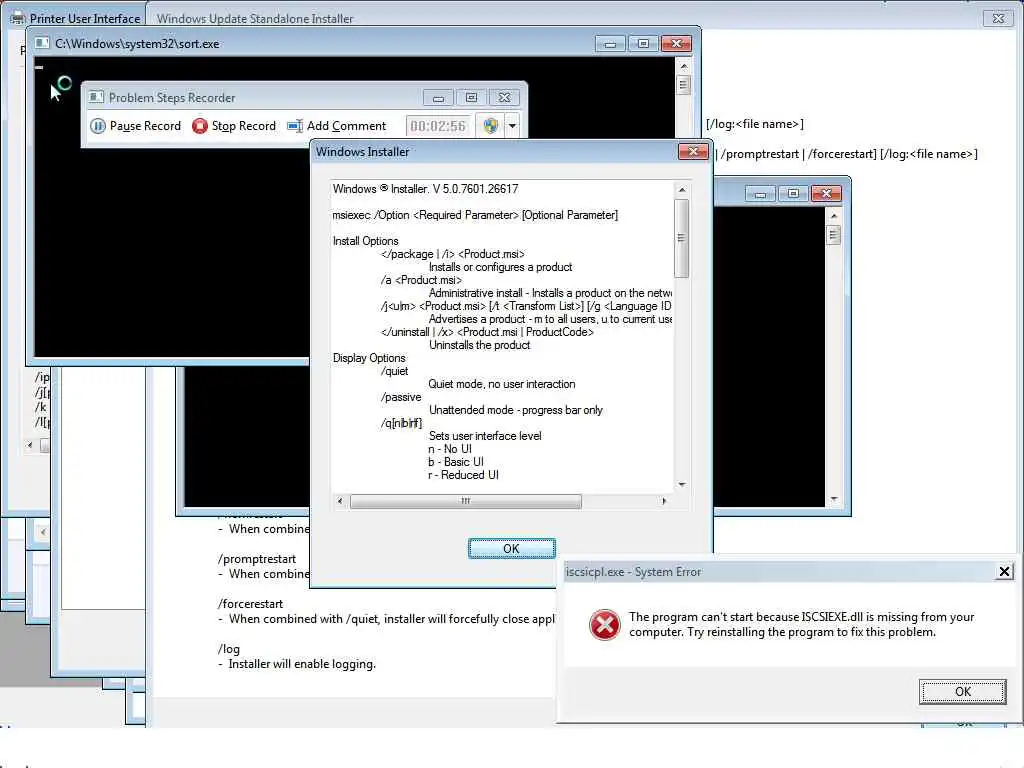Click the sort.exe console window icon
Screen dimensions: 1024x768
(x=42, y=43)
